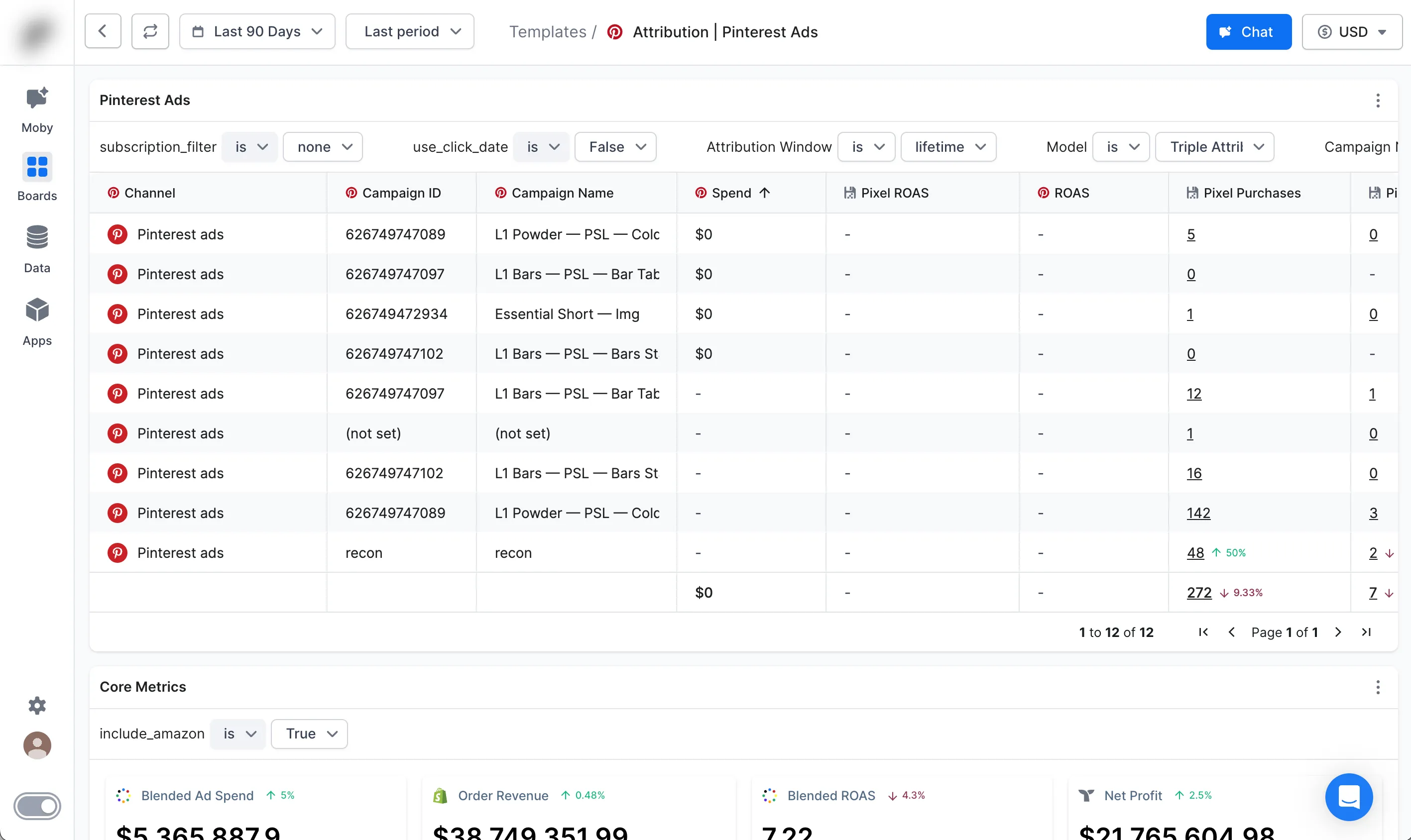Go back with the left arrow button
The image size is (1411, 840).
pos(103,32)
